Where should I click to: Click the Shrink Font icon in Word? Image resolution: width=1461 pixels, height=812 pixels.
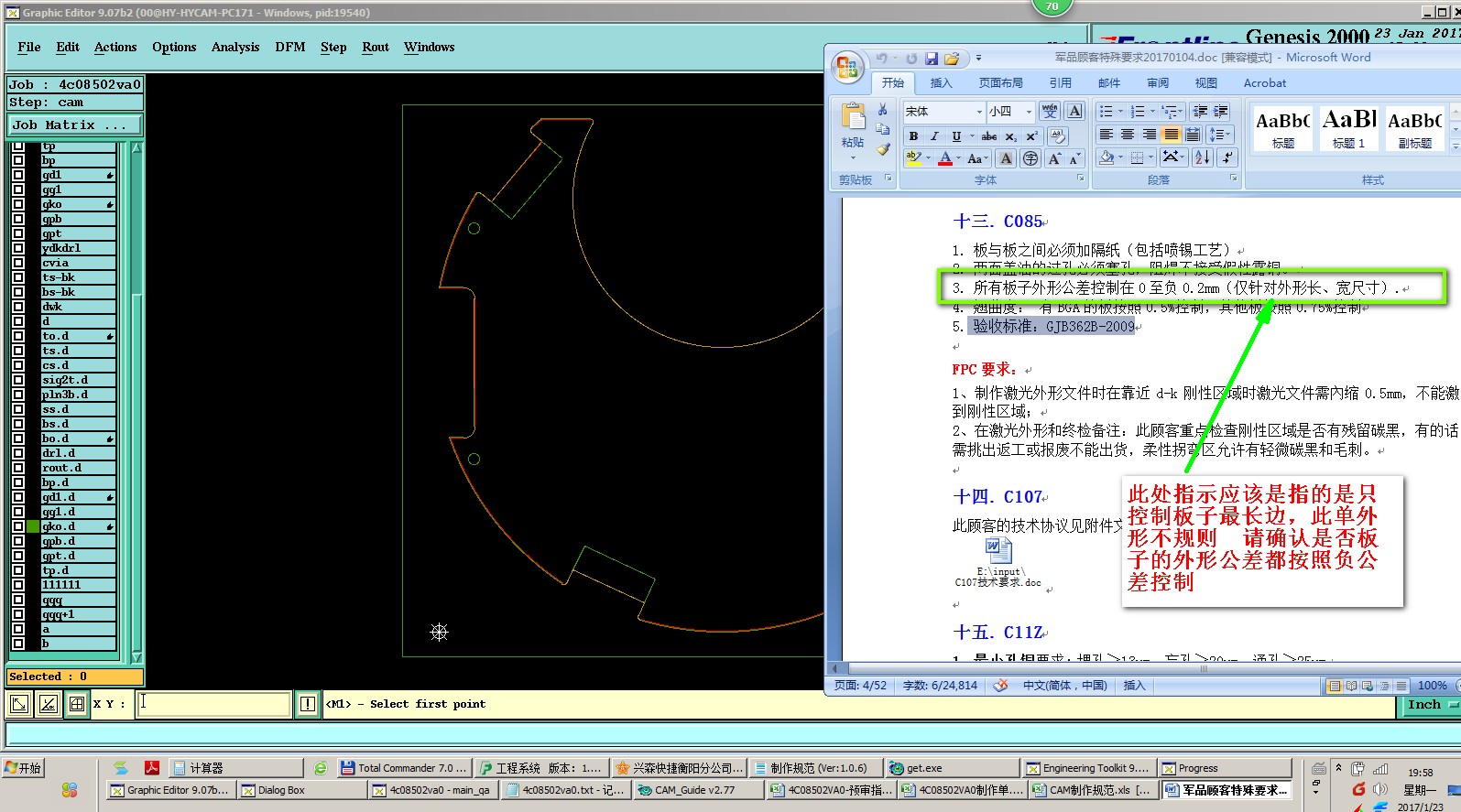(x=1074, y=158)
